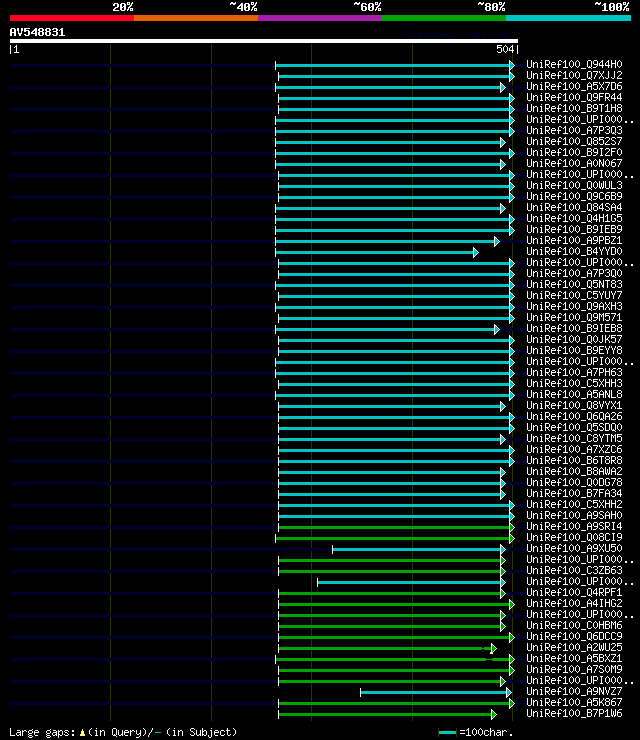Viewport: 640px width, 740px height.
Task: Select the UniRef100_Q08CI9 label
Action: 574,538
